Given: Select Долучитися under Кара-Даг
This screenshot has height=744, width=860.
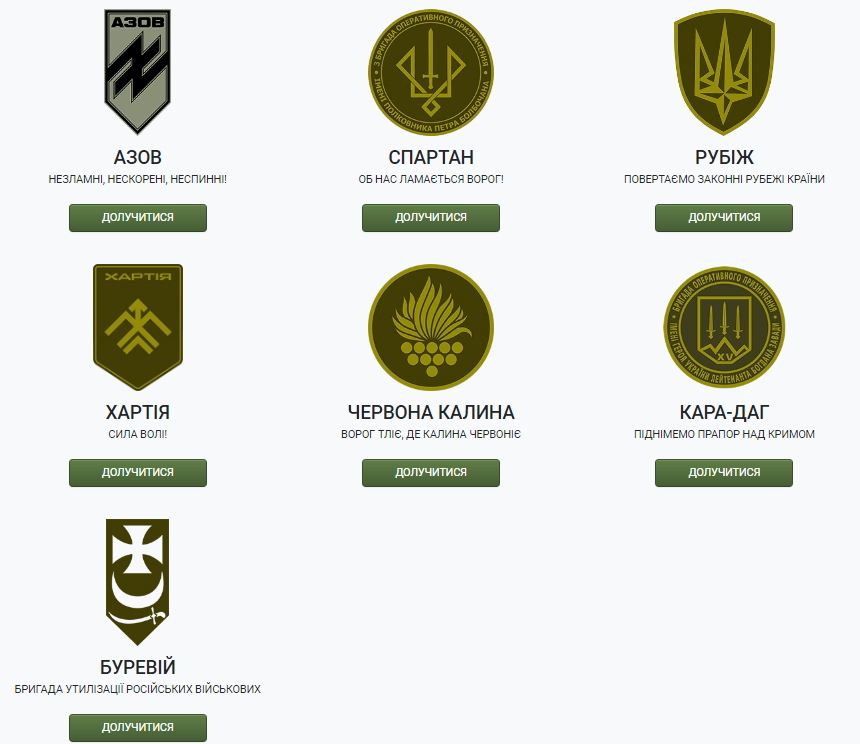Looking at the screenshot, I should click(x=724, y=473).
